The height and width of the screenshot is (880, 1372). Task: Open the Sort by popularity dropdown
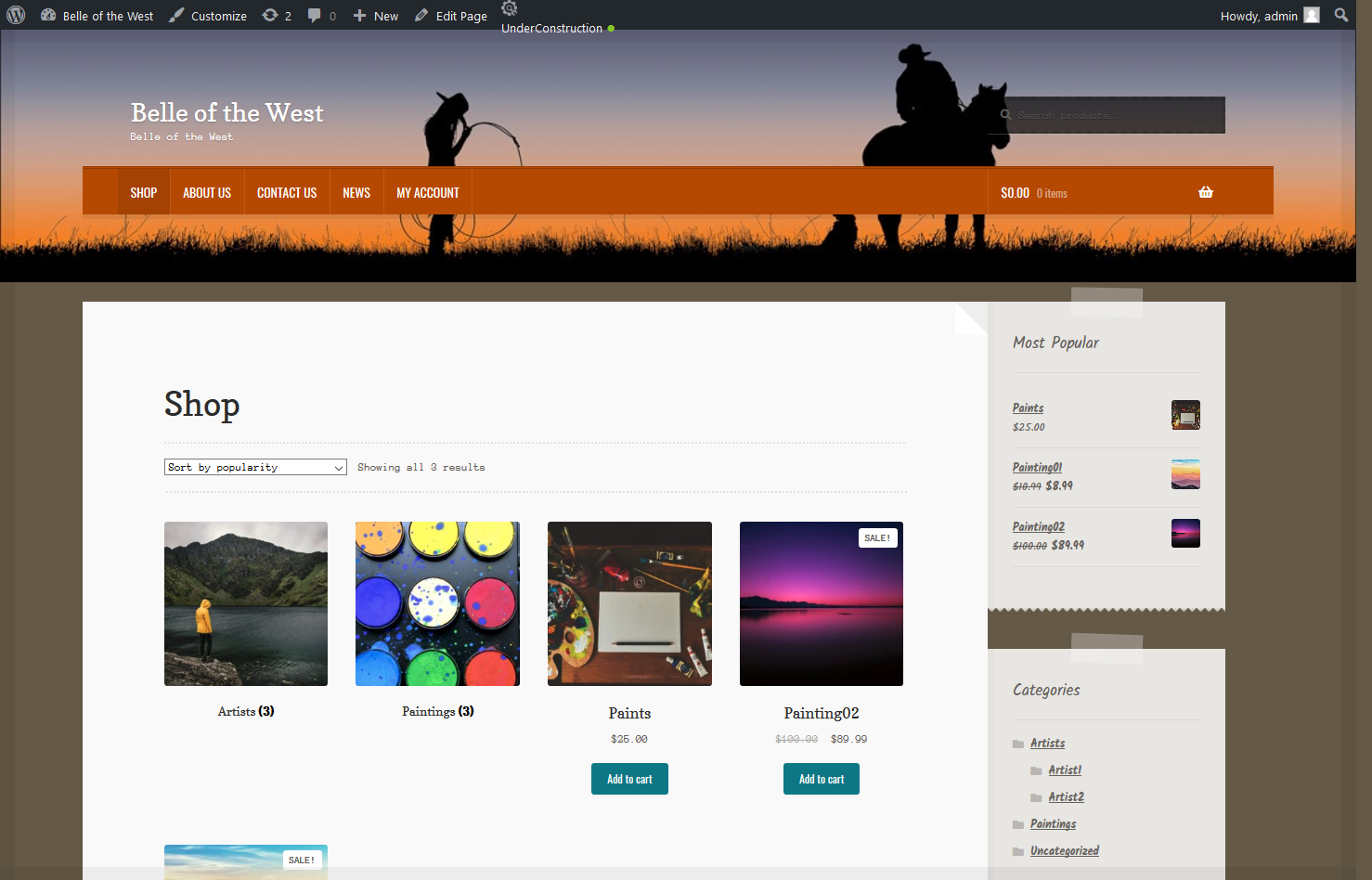255,467
